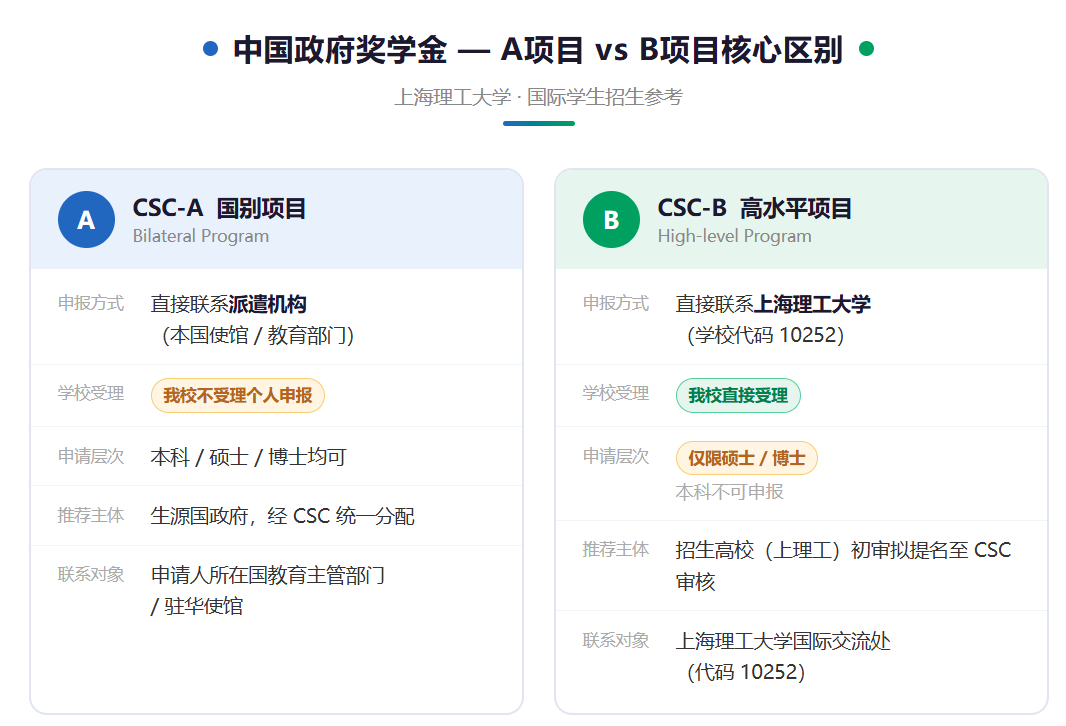Click the CSC-B 高水平项目 heading
This screenshot has width=1066, height=726.
(x=754, y=208)
